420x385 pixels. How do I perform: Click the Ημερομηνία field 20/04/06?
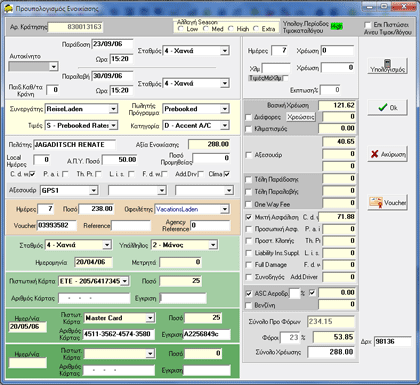point(94,262)
